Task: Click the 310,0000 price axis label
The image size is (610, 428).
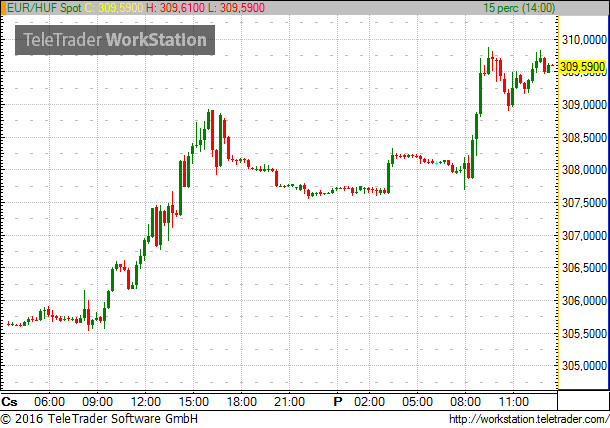Action: pyautogui.click(x=584, y=39)
